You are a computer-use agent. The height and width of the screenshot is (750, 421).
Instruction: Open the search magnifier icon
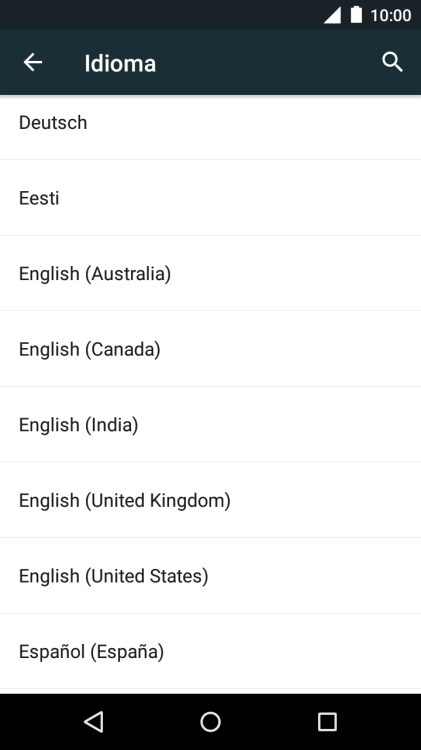coord(392,62)
